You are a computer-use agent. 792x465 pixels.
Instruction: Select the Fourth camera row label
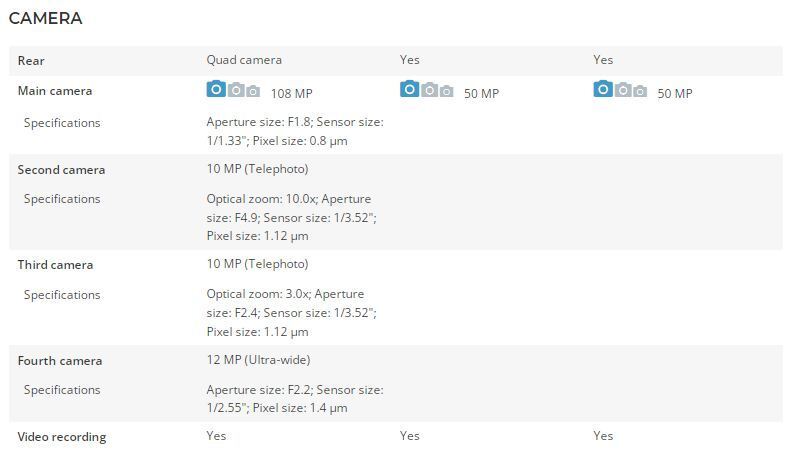(x=60, y=361)
